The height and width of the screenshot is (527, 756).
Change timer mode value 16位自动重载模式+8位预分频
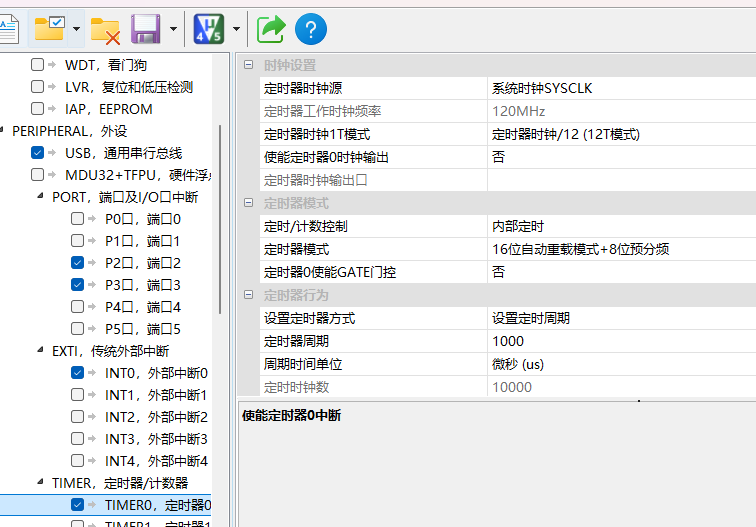621,249
